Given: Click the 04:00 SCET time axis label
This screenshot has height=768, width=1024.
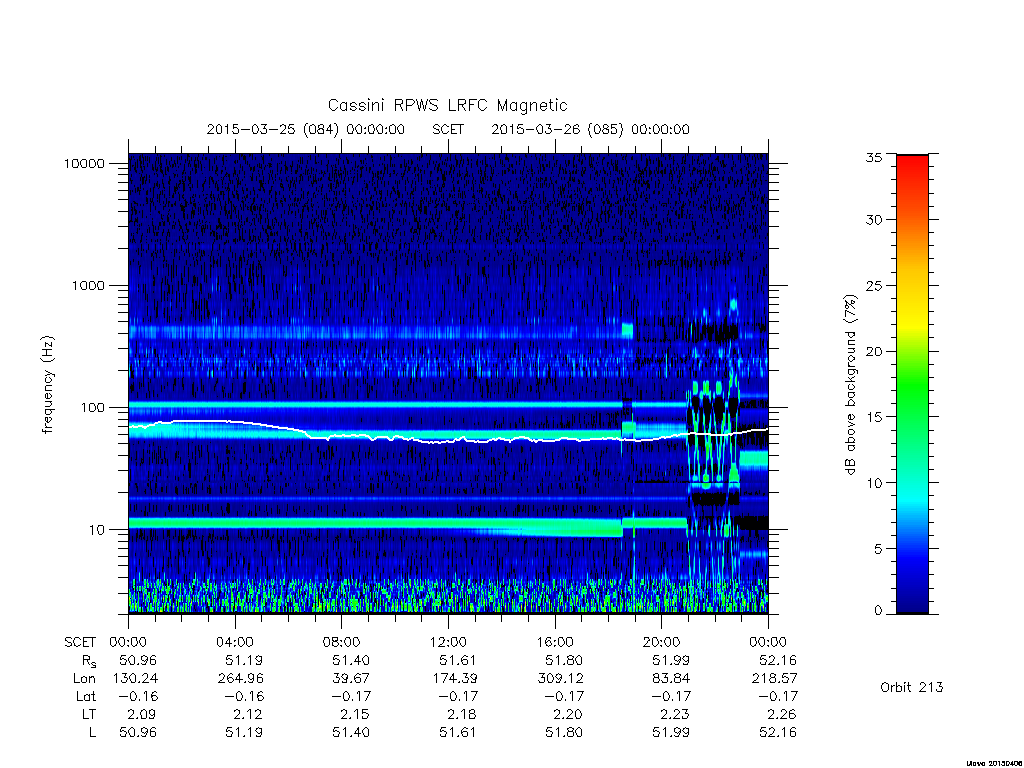Looking at the screenshot, I should 234,642.
